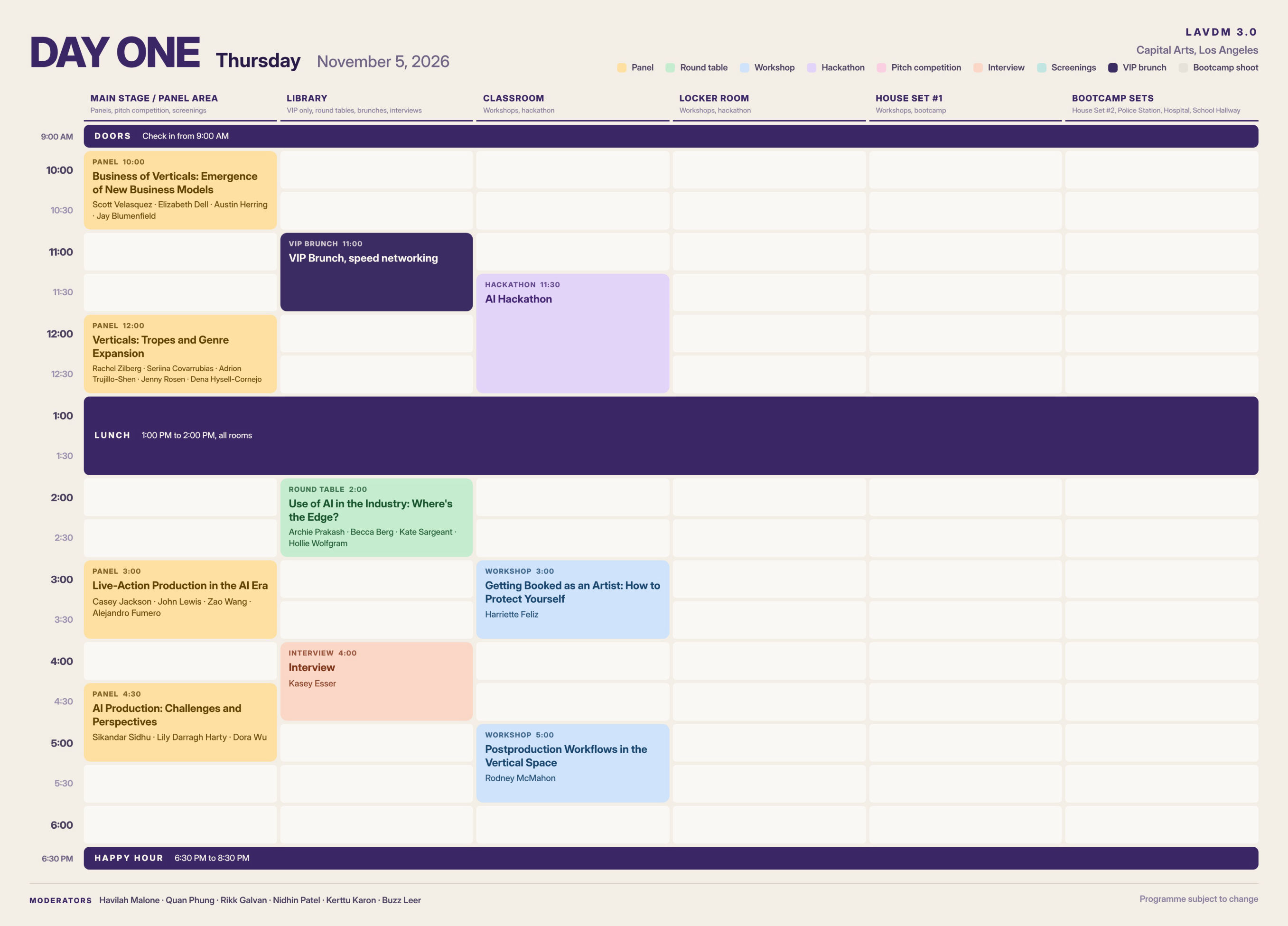Click the Panel legend color swatch
The image size is (1288, 926).
[622, 67]
